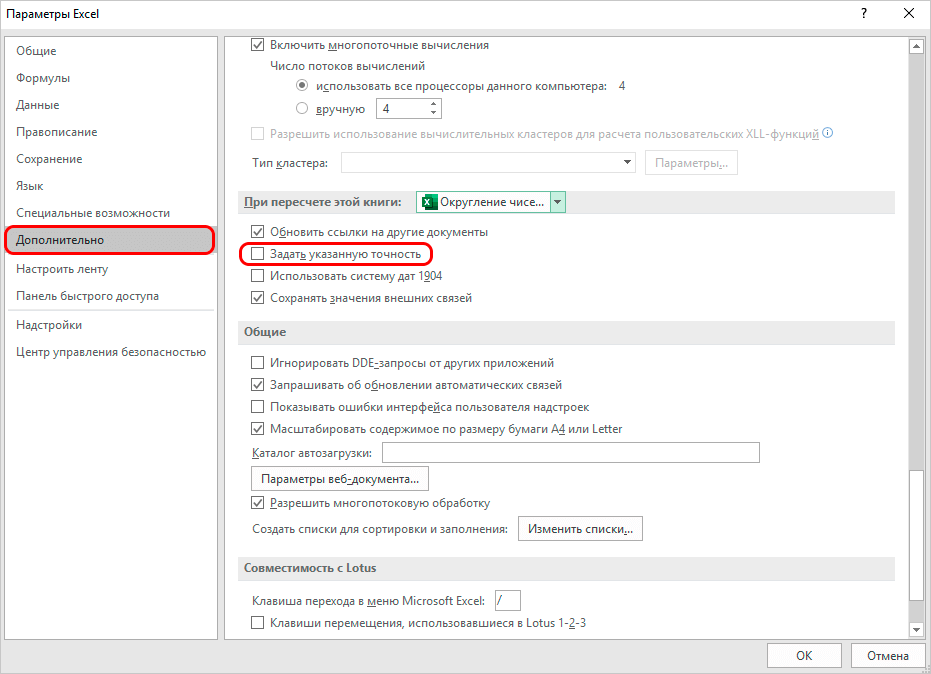Click the scrollbar up arrow
The image size is (931, 674).
click(x=916, y=46)
